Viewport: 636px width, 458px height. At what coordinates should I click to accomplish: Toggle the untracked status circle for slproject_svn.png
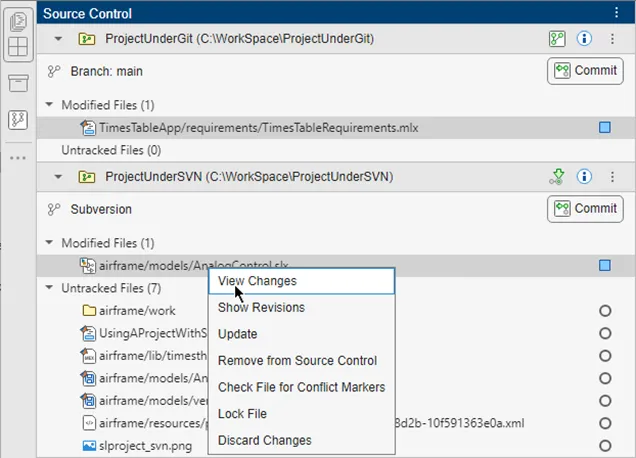pyautogui.click(x=604, y=447)
